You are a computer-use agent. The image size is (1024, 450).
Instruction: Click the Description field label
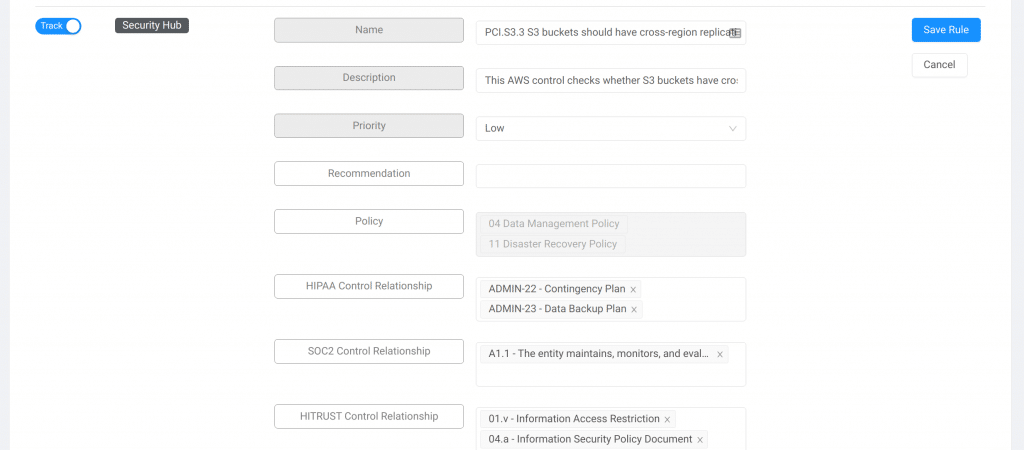click(x=369, y=78)
